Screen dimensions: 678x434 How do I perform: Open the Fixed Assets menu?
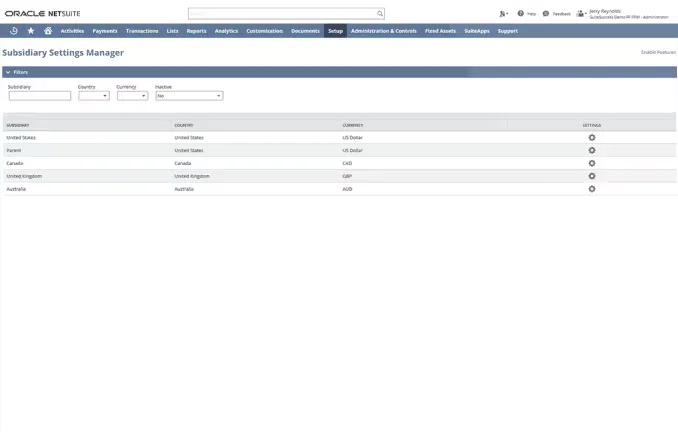click(440, 31)
